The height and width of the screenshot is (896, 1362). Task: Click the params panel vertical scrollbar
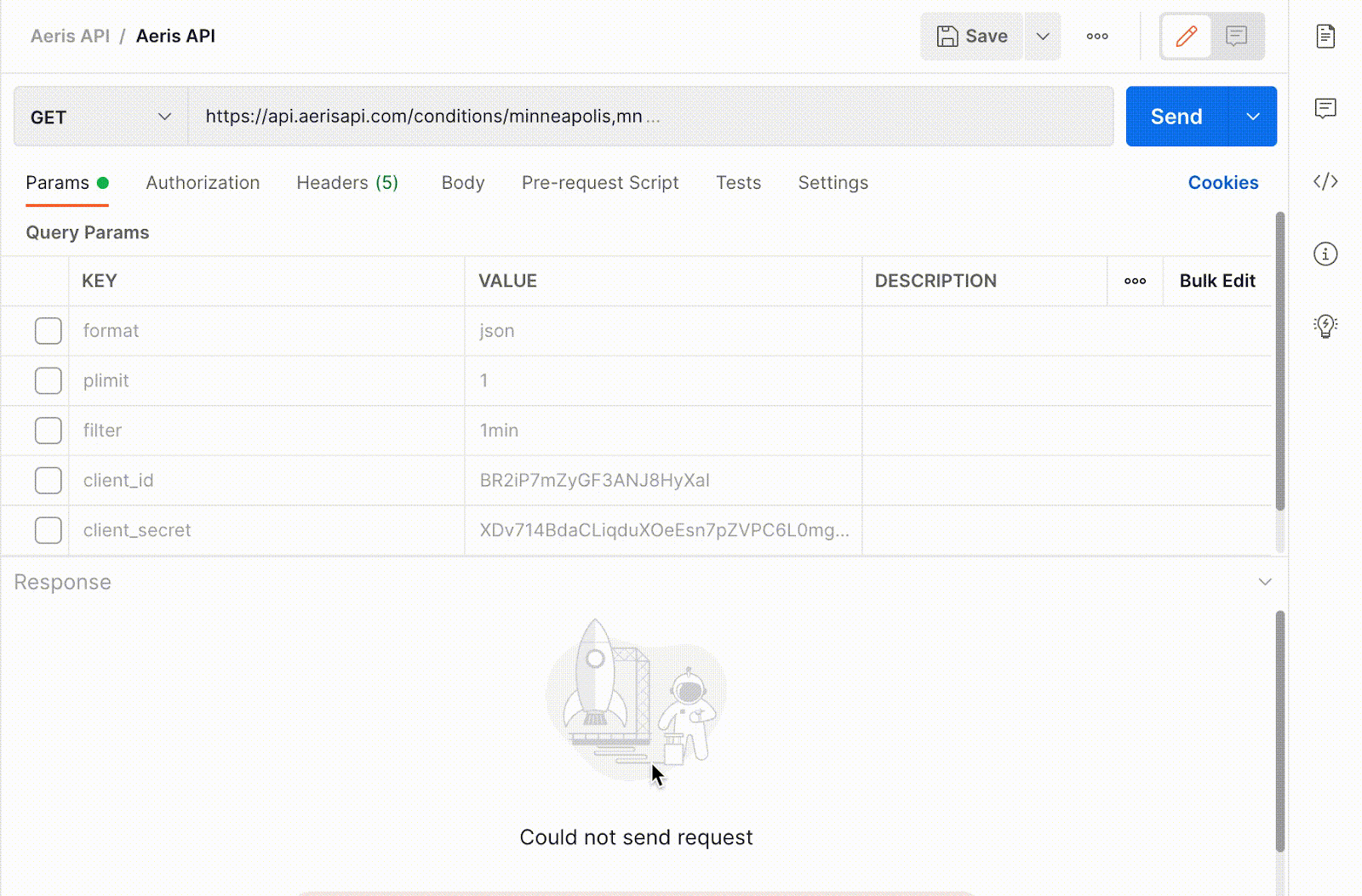click(x=1279, y=362)
